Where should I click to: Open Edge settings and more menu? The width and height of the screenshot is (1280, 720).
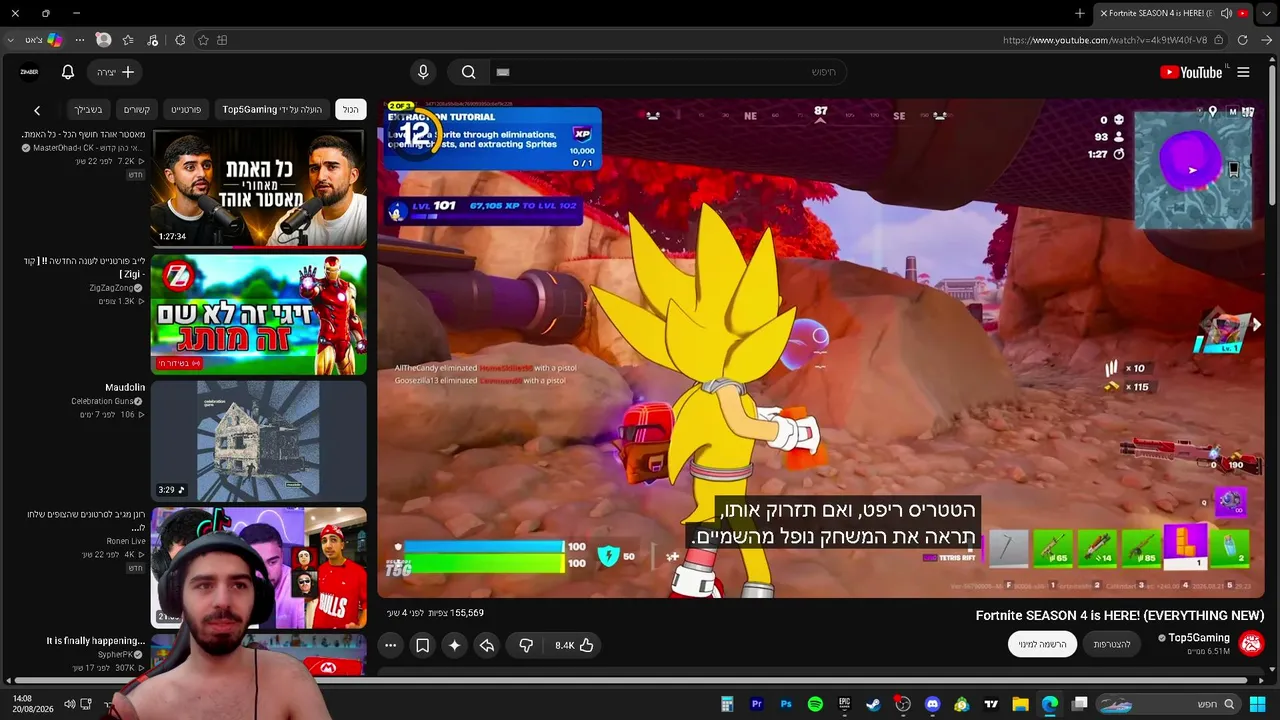point(80,40)
